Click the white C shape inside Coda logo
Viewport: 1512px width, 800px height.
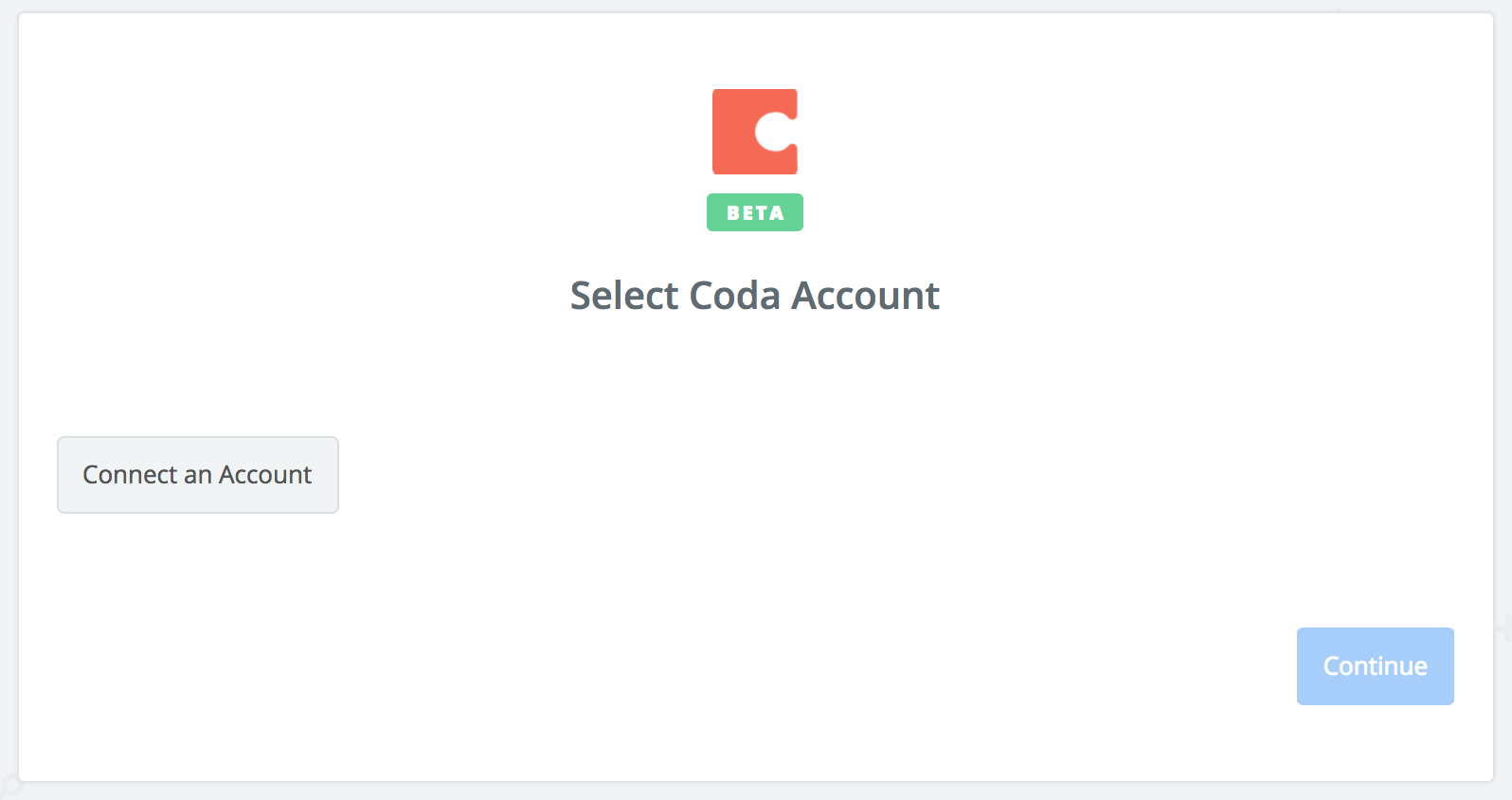click(x=776, y=132)
